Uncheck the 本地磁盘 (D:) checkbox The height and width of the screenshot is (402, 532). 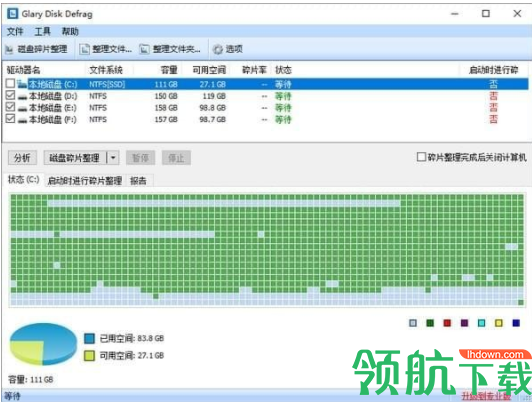click(11, 95)
